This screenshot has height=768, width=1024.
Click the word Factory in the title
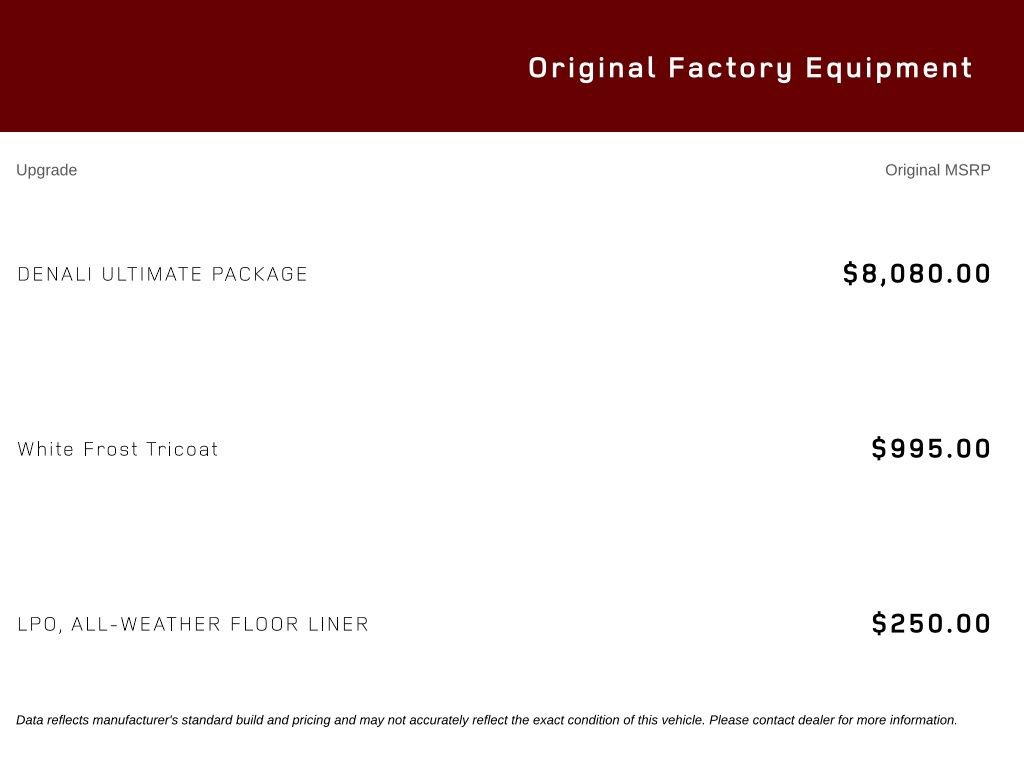pos(730,69)
